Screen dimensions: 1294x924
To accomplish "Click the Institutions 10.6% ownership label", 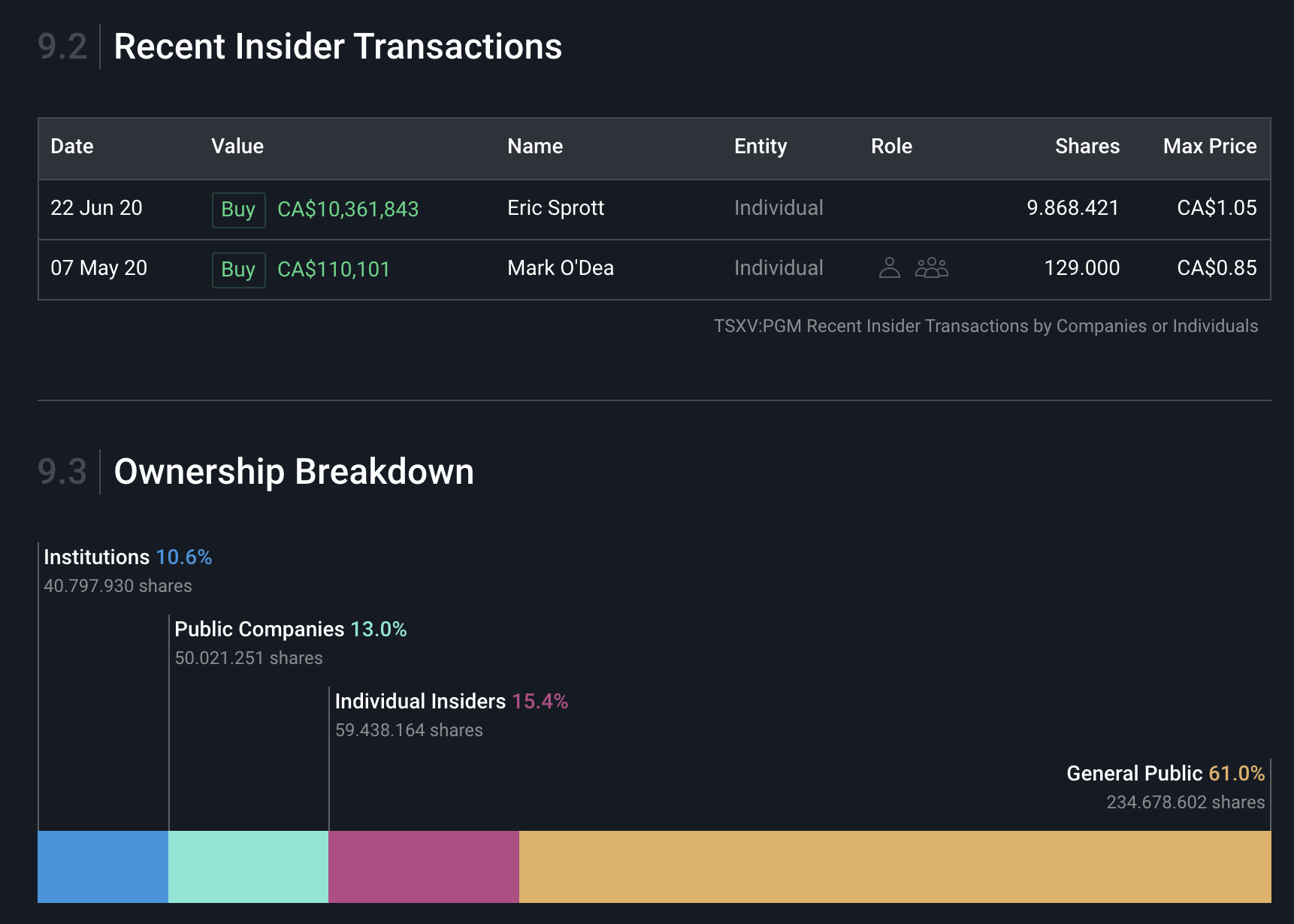I will click(x=128, y=557).
